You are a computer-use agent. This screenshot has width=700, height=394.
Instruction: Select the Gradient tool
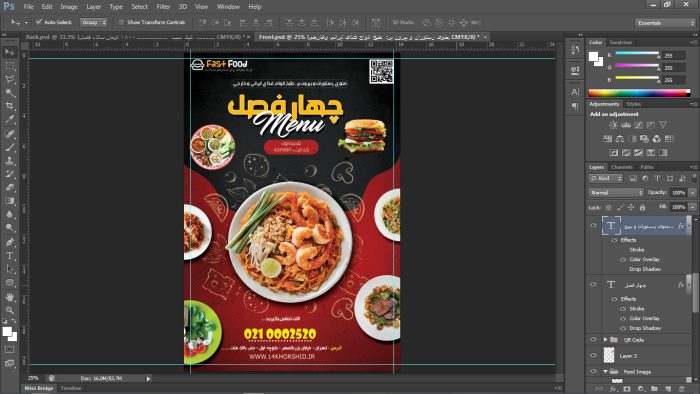coord(9,201)
